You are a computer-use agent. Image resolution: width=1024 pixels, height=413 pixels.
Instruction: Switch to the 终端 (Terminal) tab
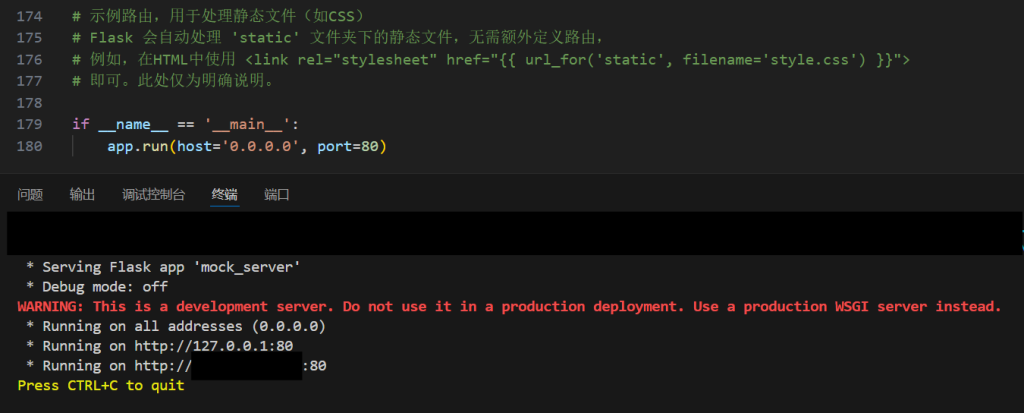[x=225, y=195]
